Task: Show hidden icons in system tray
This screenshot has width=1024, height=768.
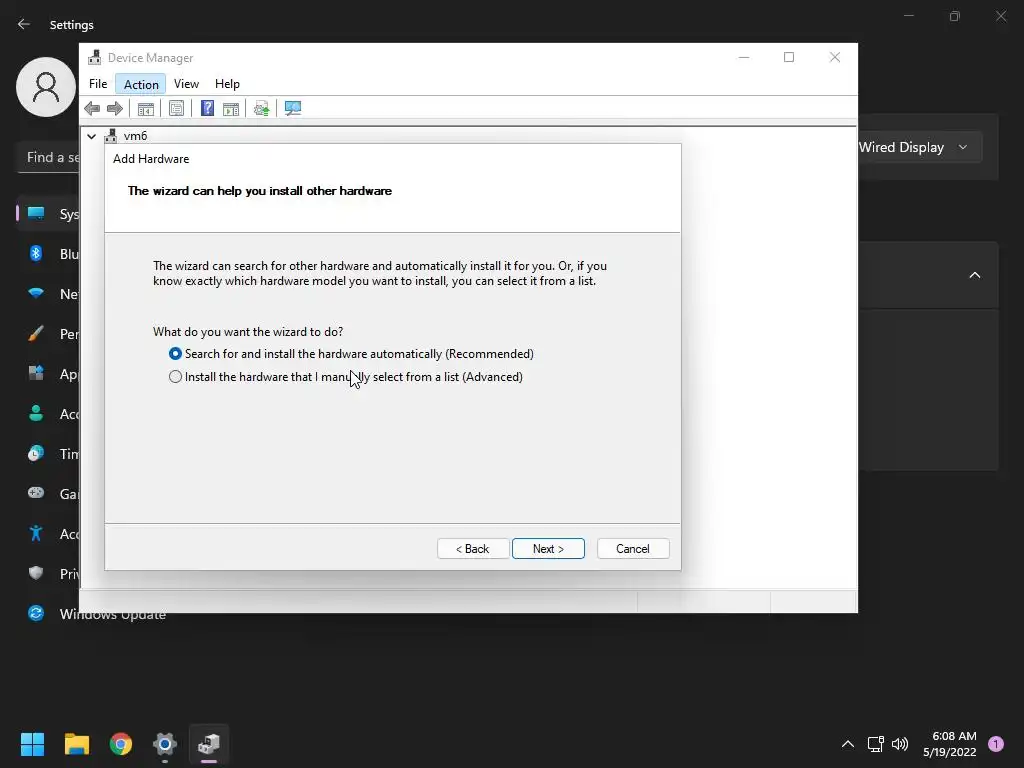Action: coord(848,744)
